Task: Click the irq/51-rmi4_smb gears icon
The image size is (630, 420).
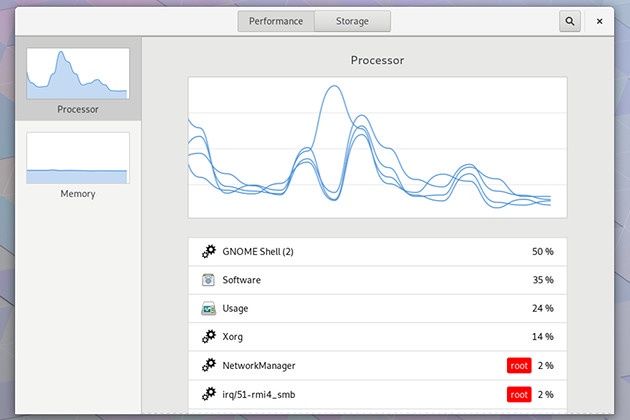Action: pos(209,394)
